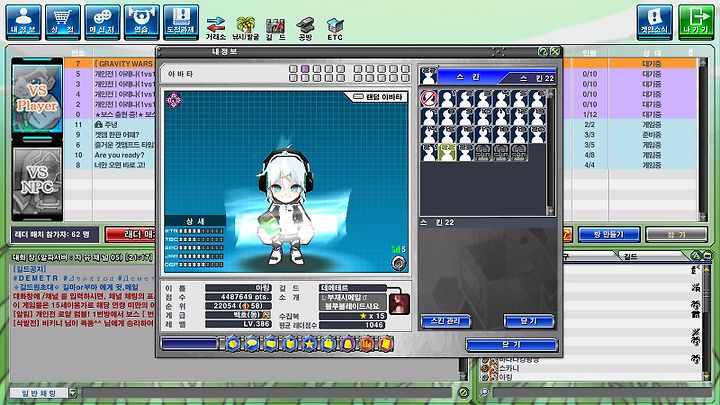
Task: Click the user search input field
Action: (601, 393)
